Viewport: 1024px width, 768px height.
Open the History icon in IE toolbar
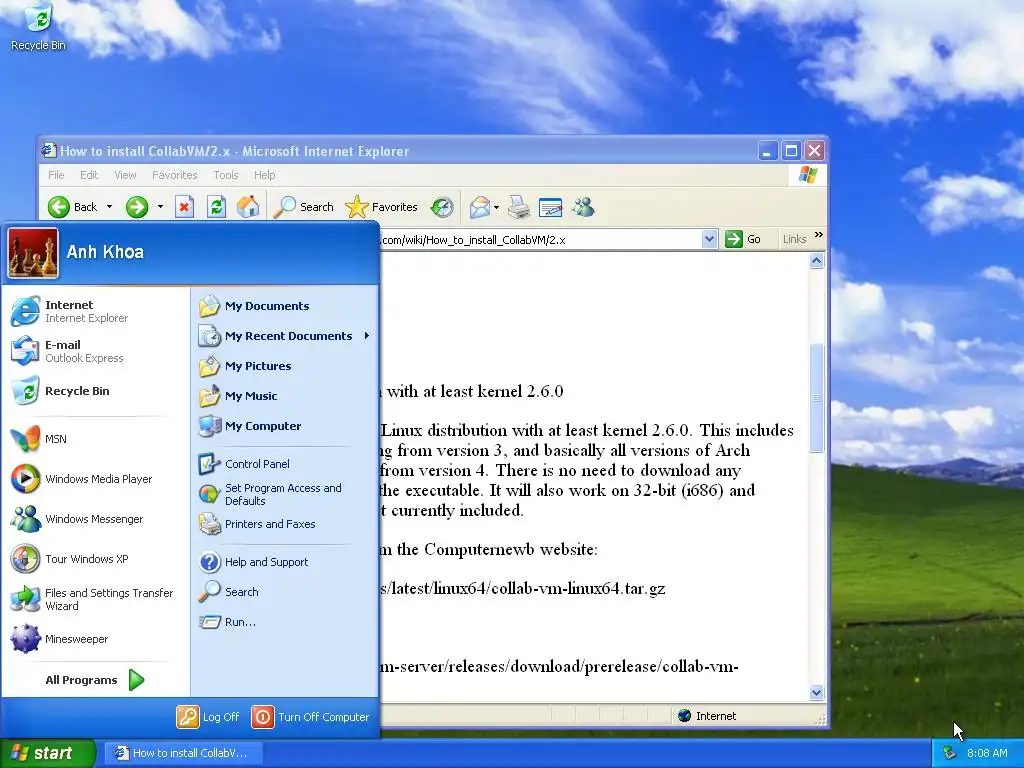point(442,207)
